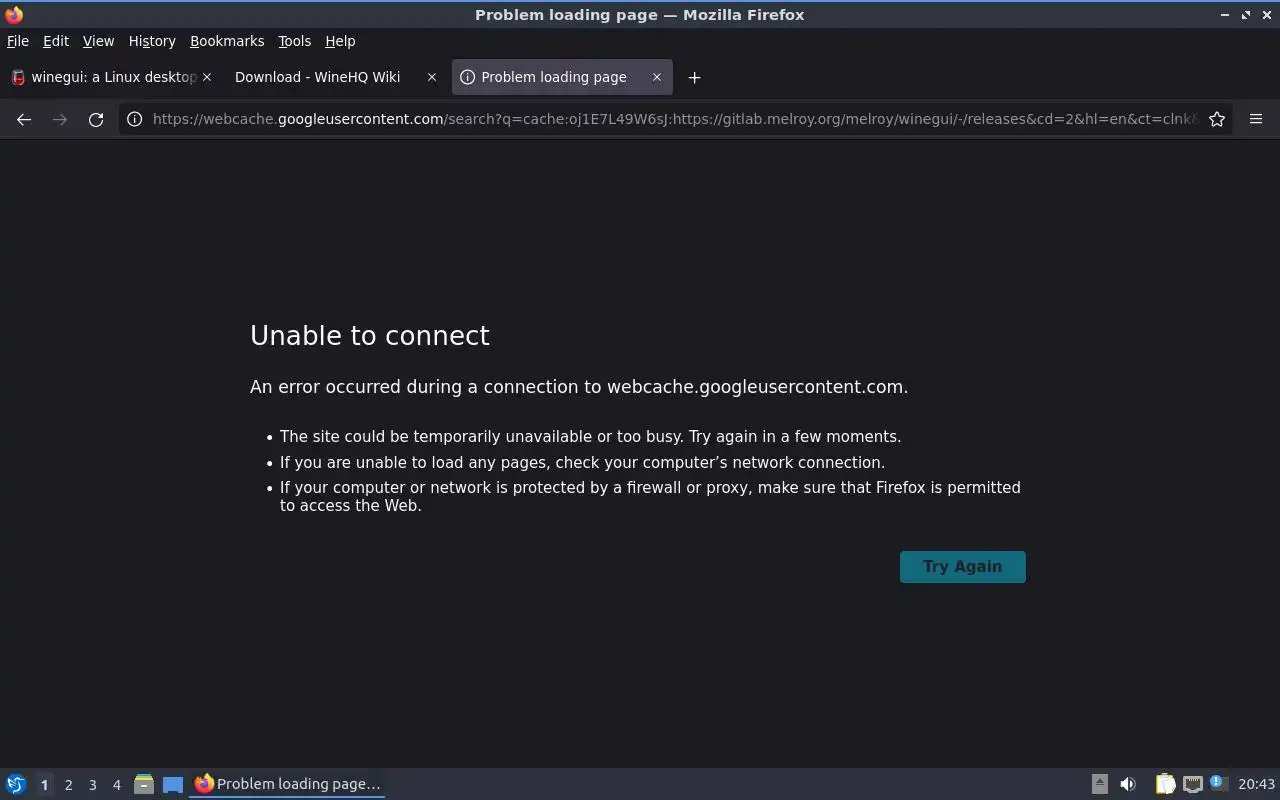
Task: Switch to workspace 4
Action: [x=116, y=785]
